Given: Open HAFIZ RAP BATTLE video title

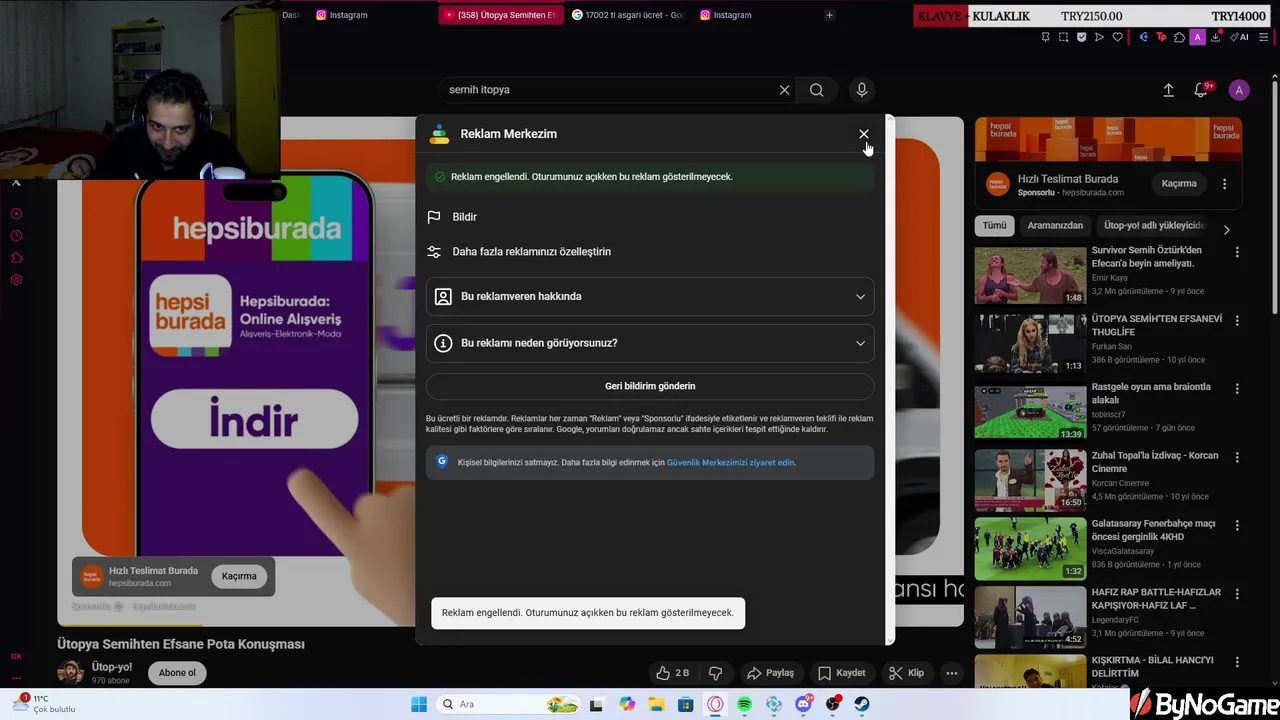Looking at the screenshot, I should tap(1156, 598).
